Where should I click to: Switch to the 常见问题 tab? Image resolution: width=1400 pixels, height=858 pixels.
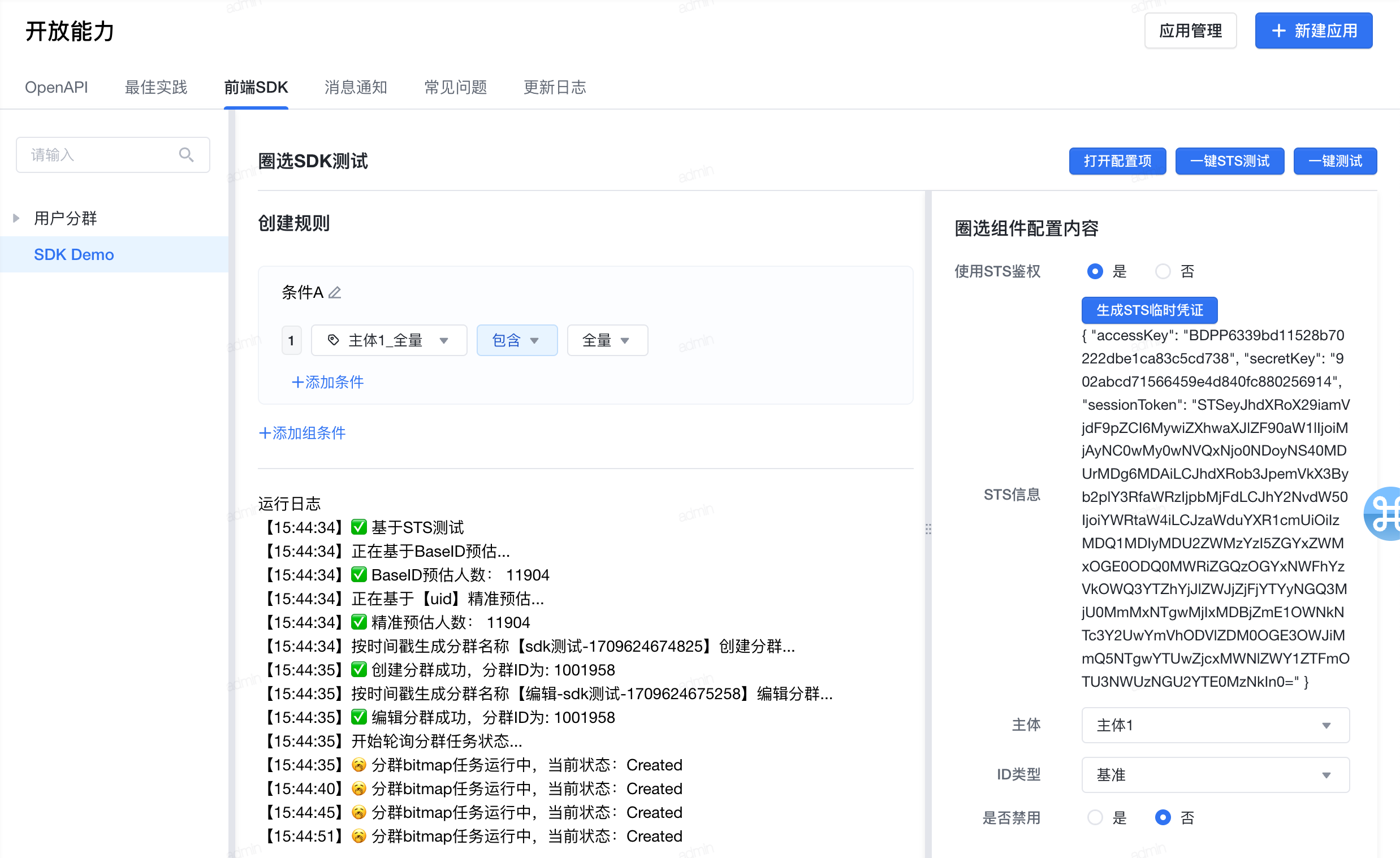click(455, 88)
